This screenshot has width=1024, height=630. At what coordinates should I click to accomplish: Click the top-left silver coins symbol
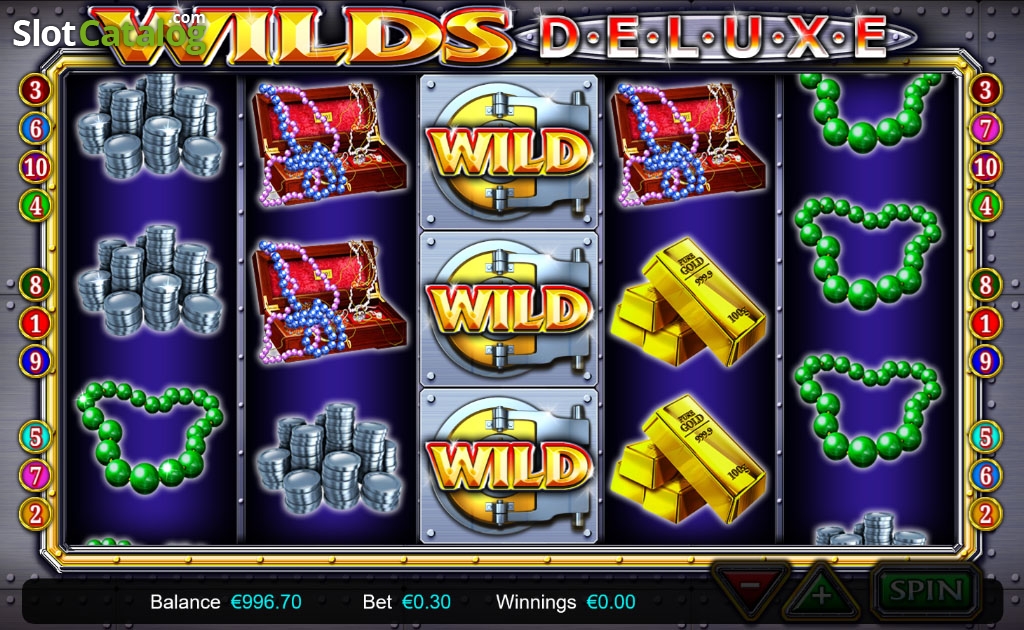click(150, 126)
